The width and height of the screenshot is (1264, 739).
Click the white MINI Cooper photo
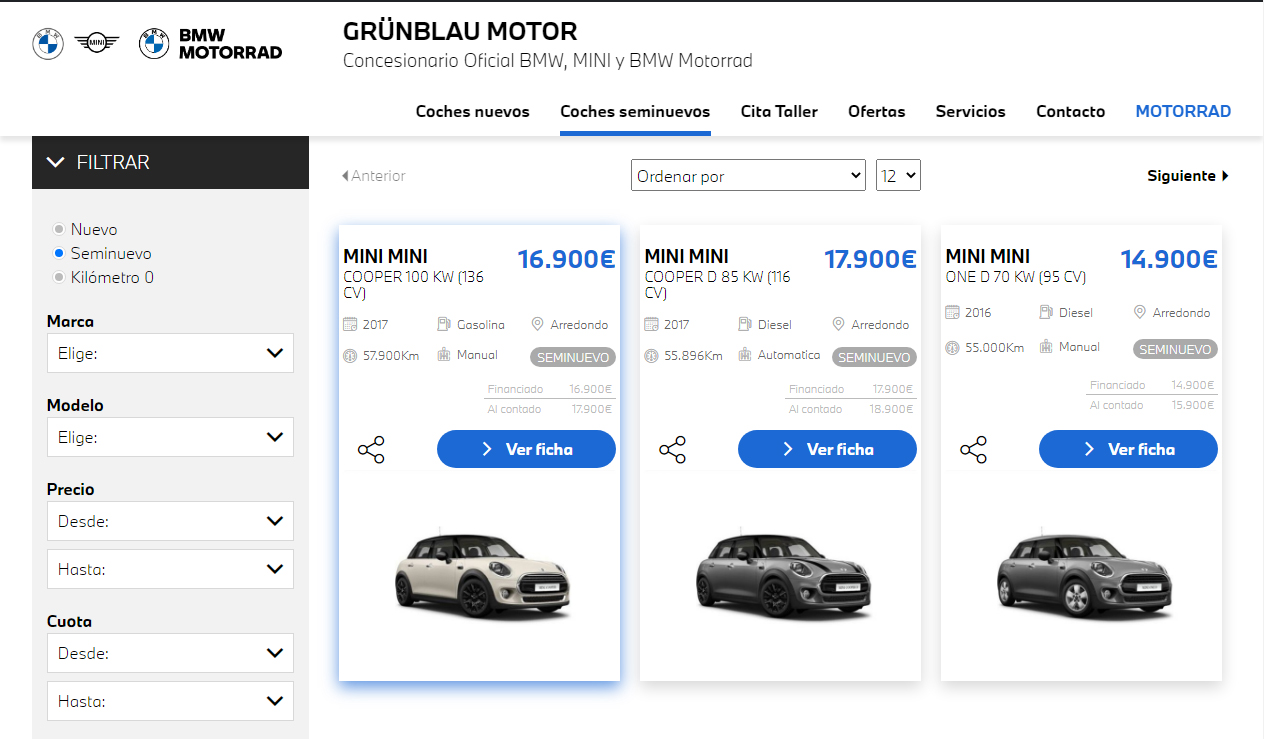click(481, 573)
